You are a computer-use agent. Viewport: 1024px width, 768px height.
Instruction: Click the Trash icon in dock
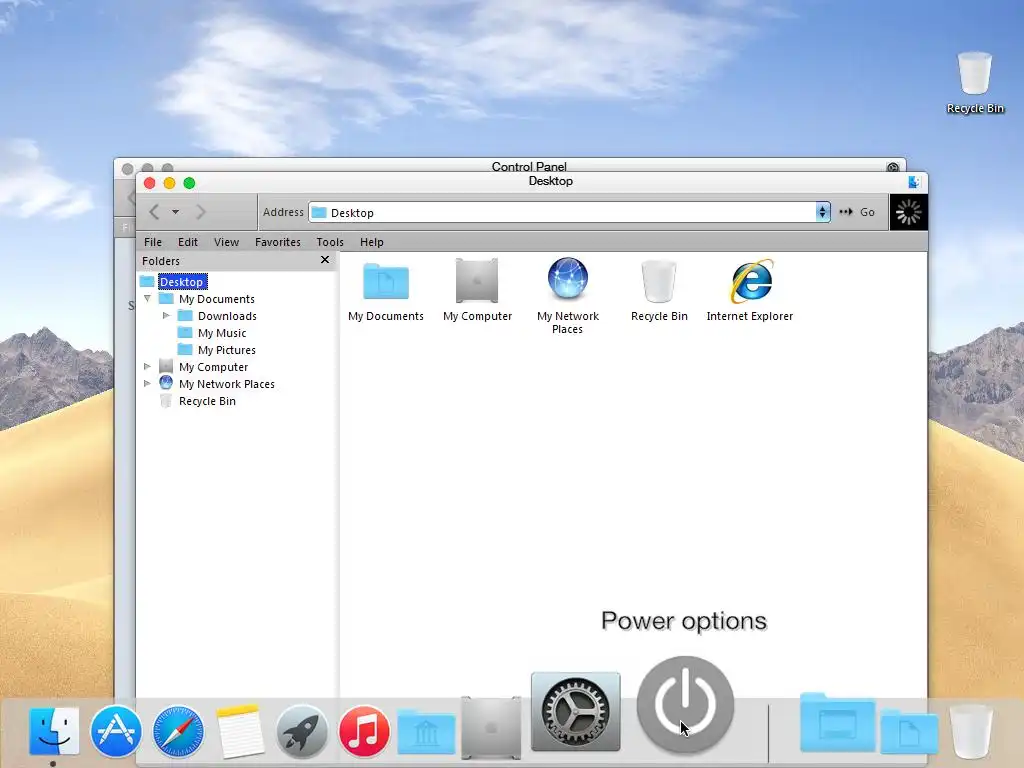(x=971, y=731)
